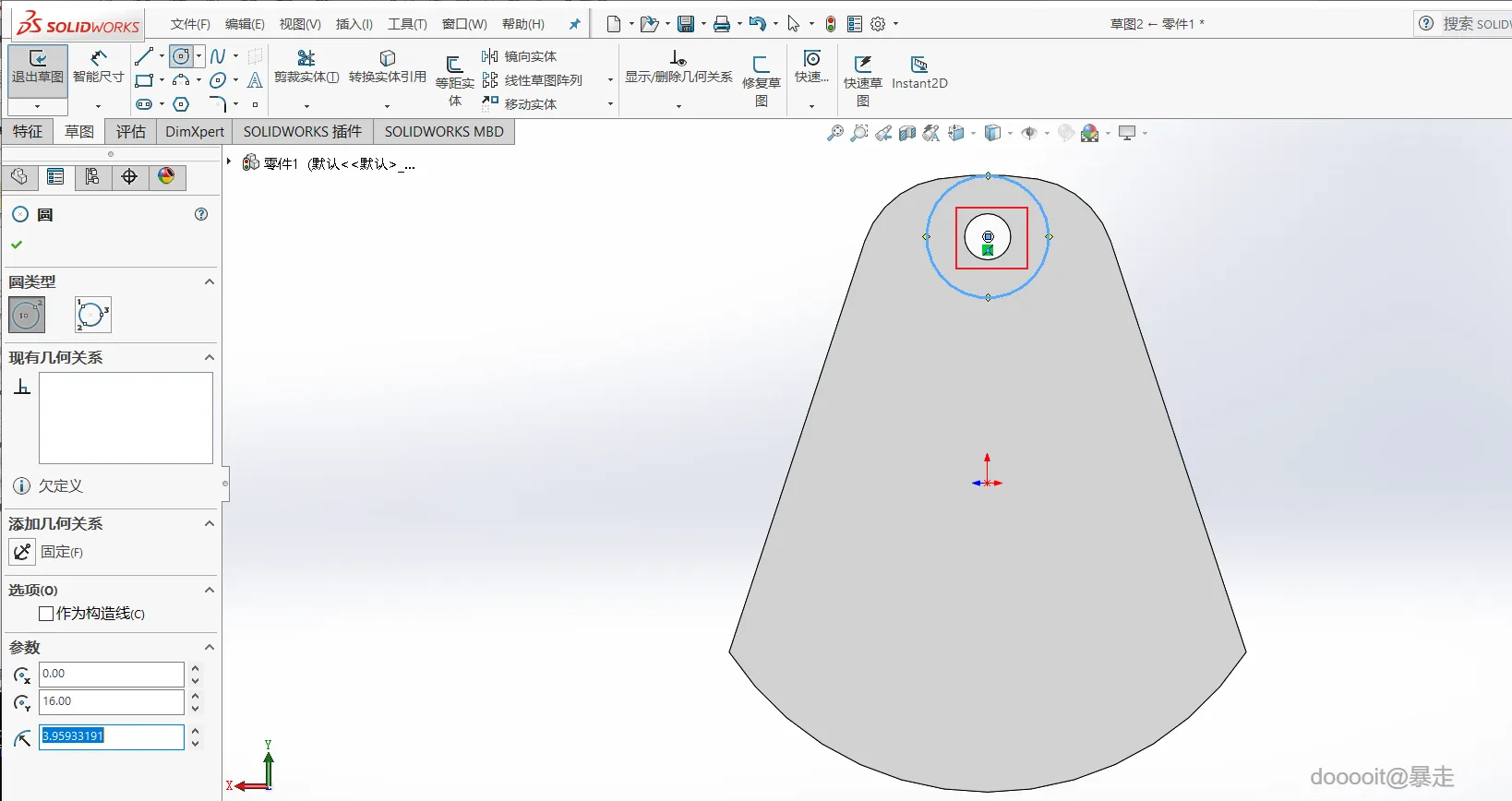Enable the construction line (作为构造线) checkbox
1512x801 pixels.
[46, 614]
